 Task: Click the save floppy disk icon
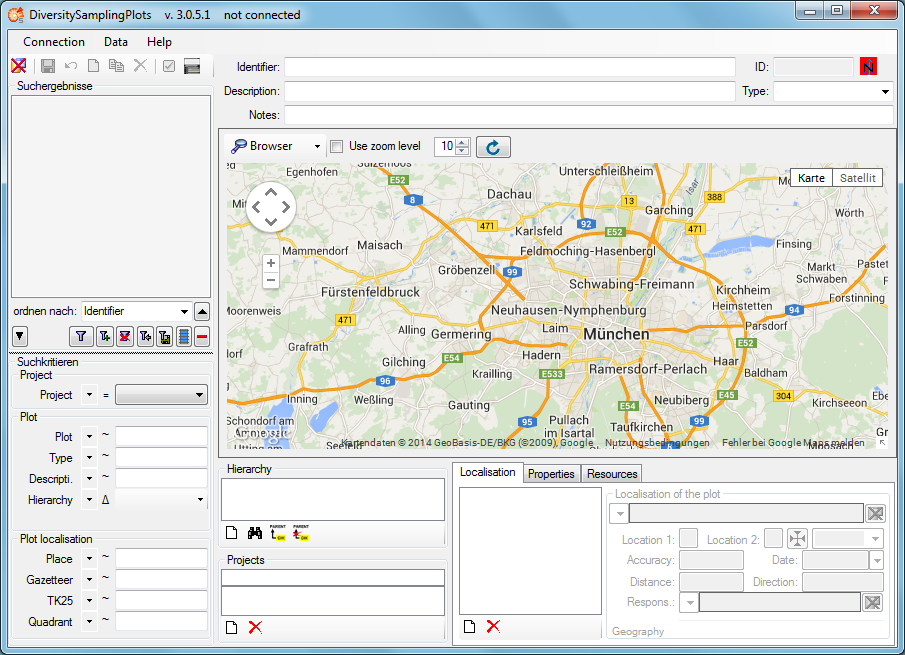coord(48,66)
